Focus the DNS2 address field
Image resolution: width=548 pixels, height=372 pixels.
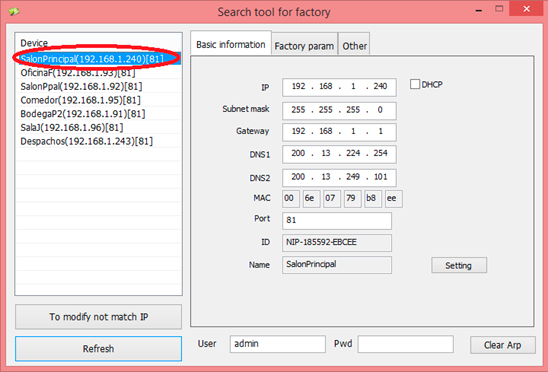click(x=339, y=178)
